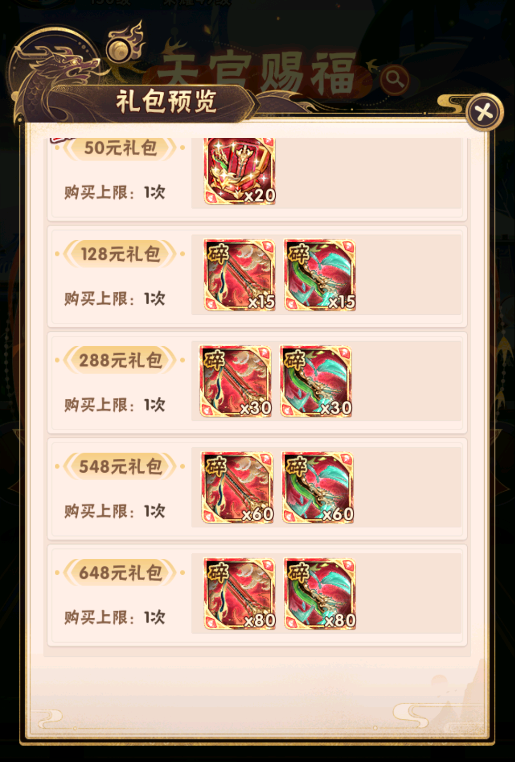Tap the x20 red treasure chest icon

pos(240,171)
